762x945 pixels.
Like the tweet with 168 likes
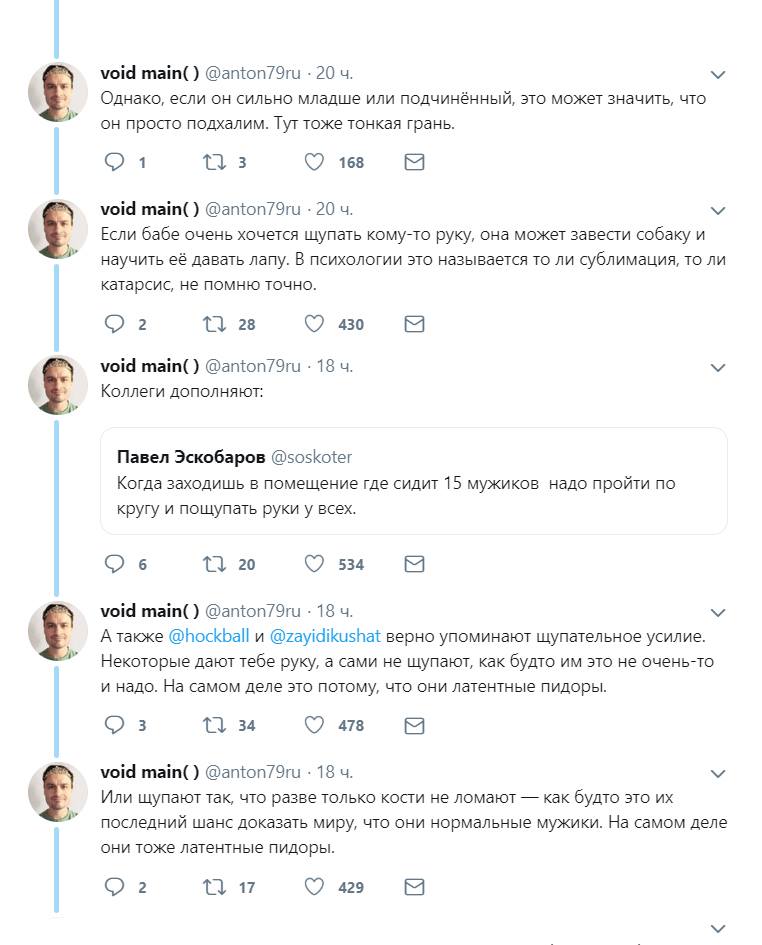pos(313,162)
